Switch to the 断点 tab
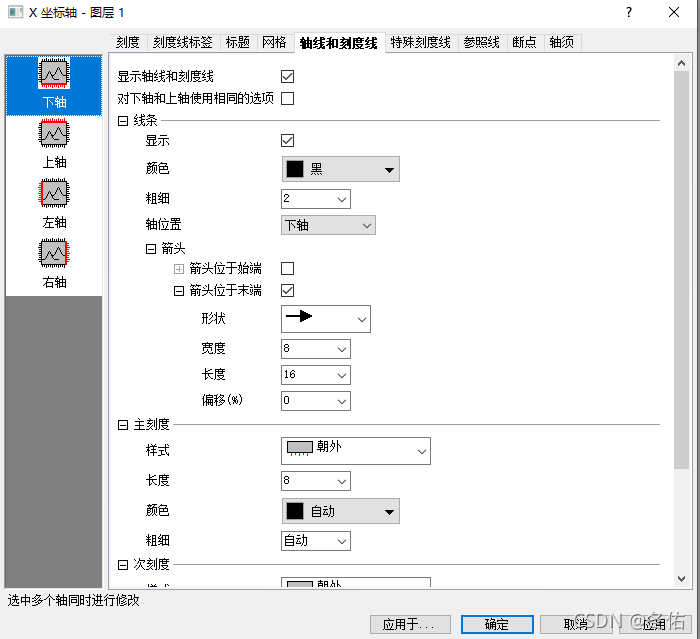Image resolution: width=700 pixels, height=639 pixels. [x=525, y=42]
